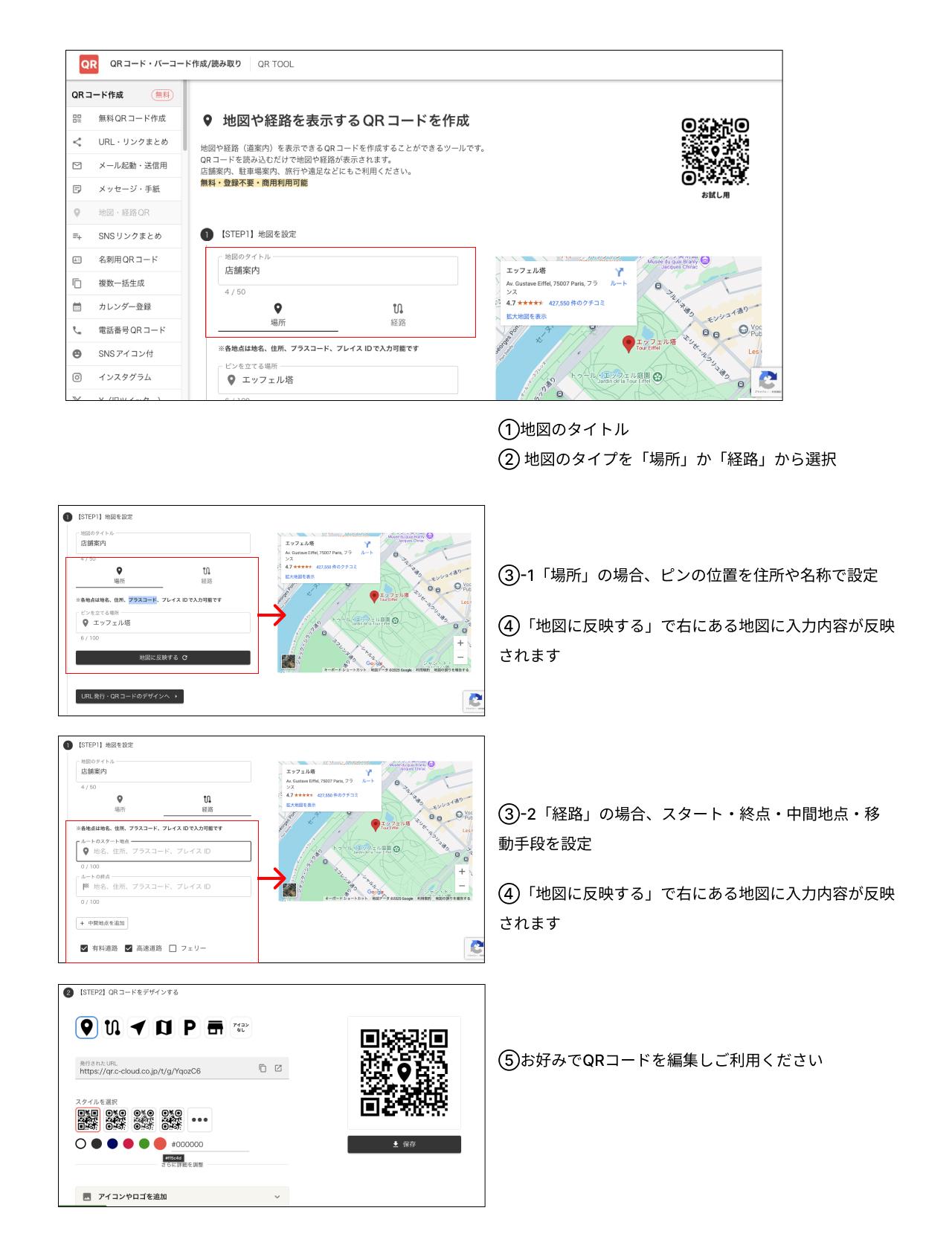The width and height of the screenshot is (952, 1257).
Task: Click the 複数一括生成 copy icon in sidebar
Action: (x=77, y=283)
